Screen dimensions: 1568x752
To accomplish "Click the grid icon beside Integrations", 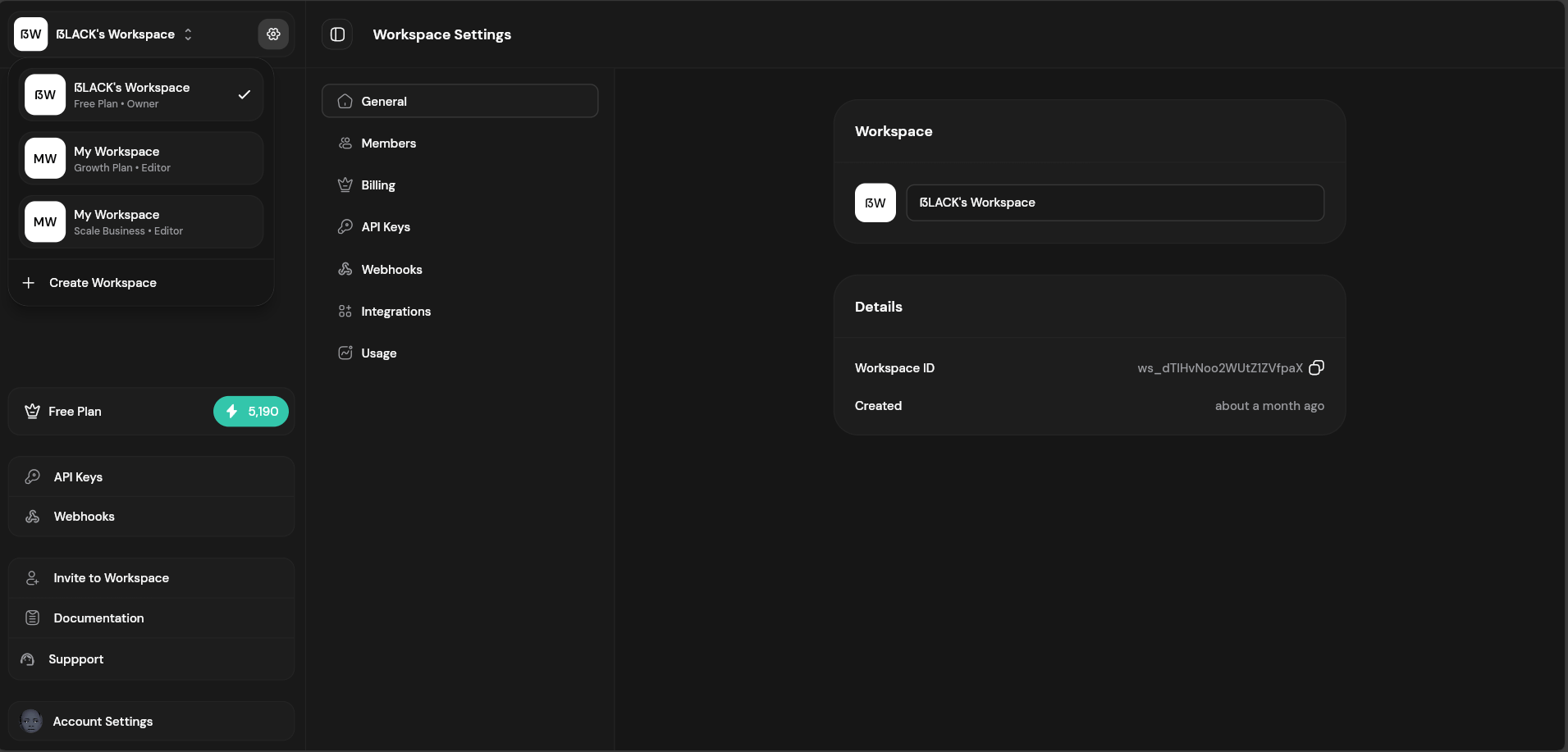I will [x=345, y=312].
